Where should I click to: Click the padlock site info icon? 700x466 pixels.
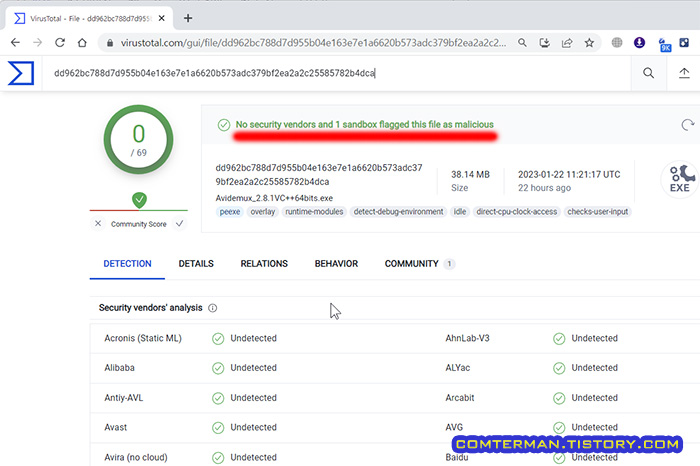tap(110, 43)
